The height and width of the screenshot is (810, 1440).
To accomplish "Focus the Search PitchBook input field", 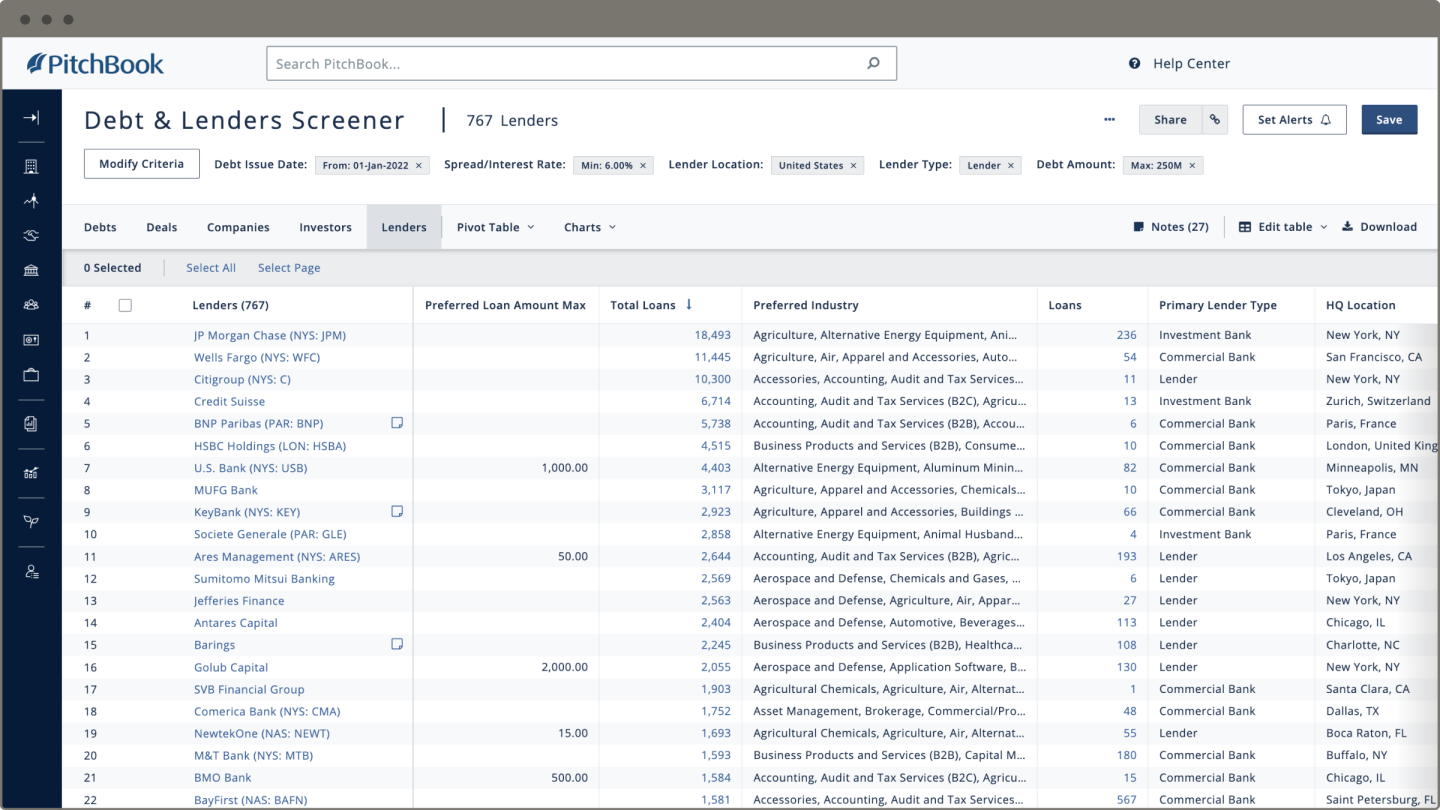I will [x=581, y=63].
